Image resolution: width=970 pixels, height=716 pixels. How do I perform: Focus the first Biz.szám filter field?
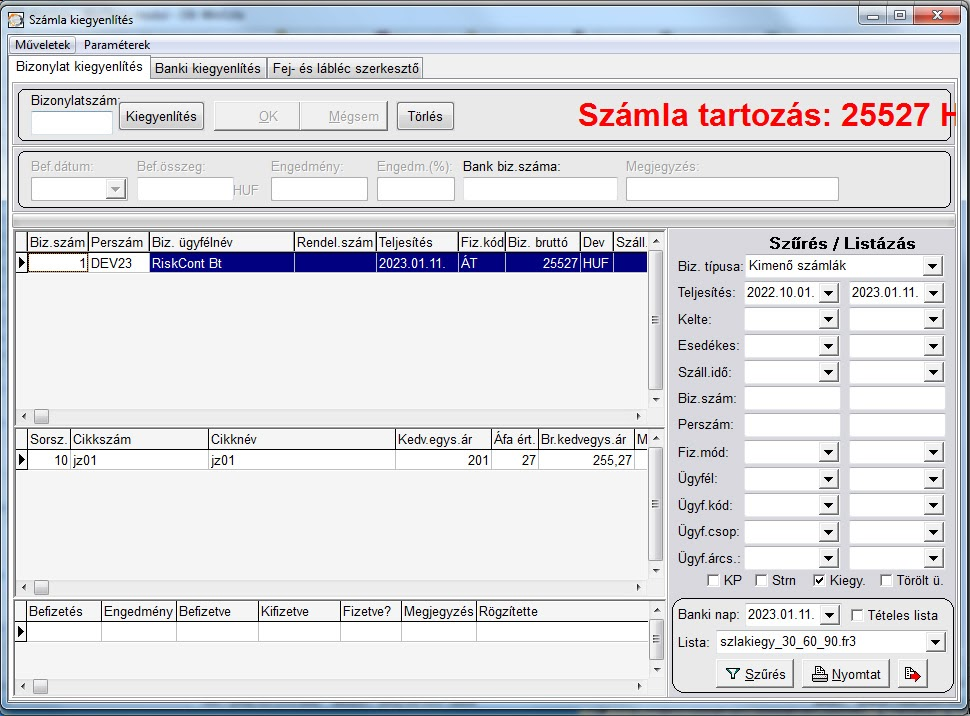tap(792, 399)
